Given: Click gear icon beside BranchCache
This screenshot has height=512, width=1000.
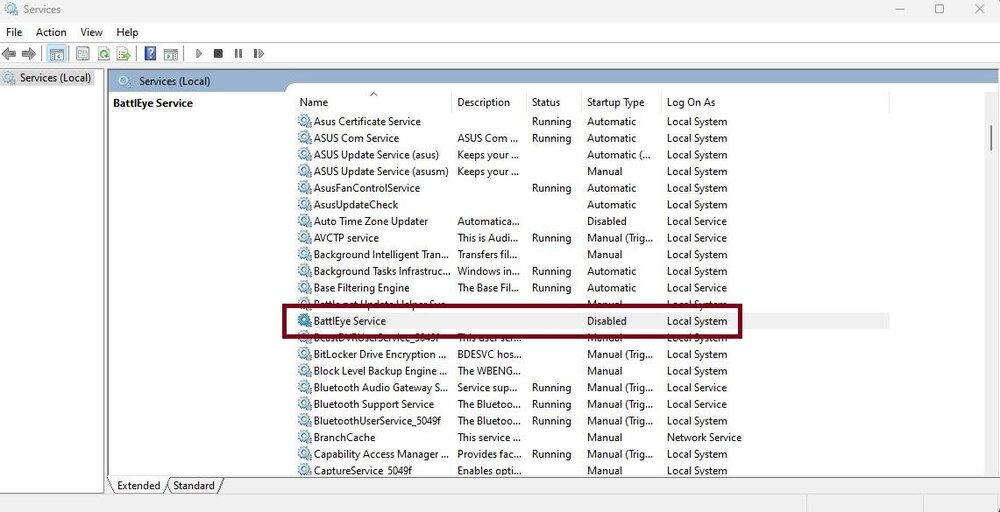Looking at the screenshot, I should pyautogui.click(x=305, y=437).
